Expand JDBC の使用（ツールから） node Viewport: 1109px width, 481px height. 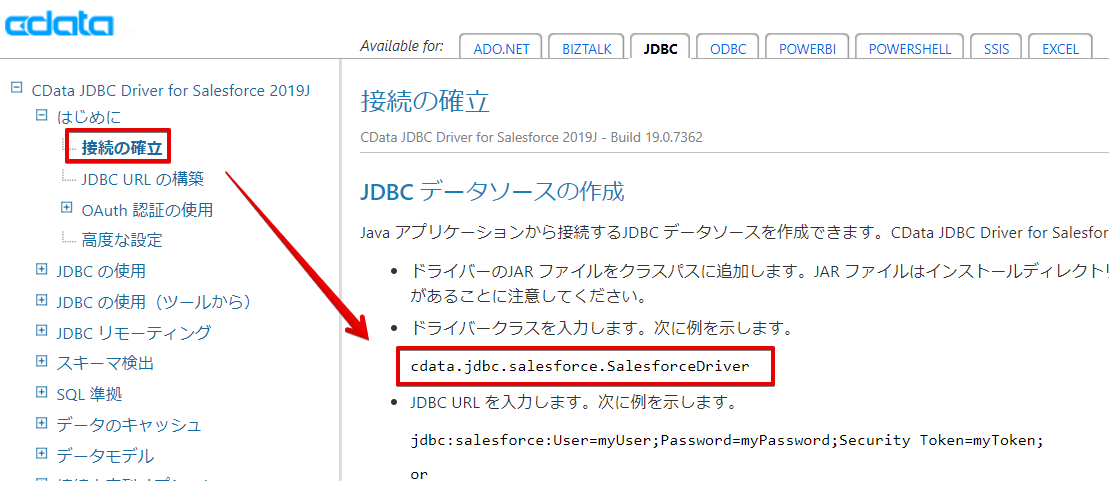[x=41, y=301]
